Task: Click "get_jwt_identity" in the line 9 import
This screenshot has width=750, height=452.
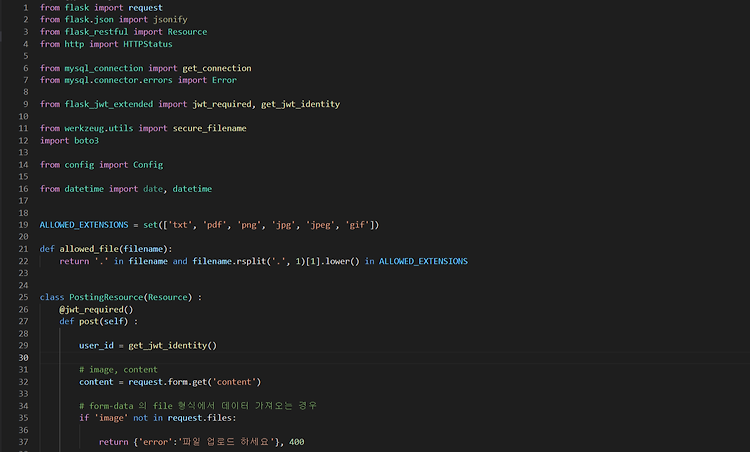Action: 300,104
